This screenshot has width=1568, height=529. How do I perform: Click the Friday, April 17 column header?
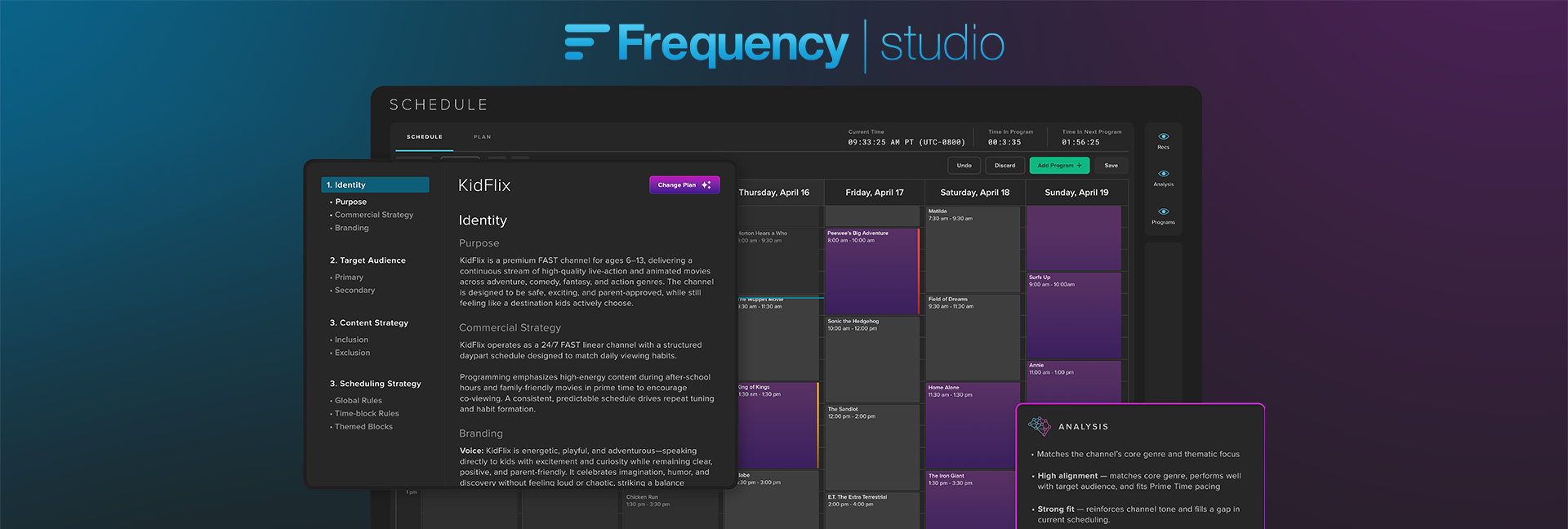(874, 193)
